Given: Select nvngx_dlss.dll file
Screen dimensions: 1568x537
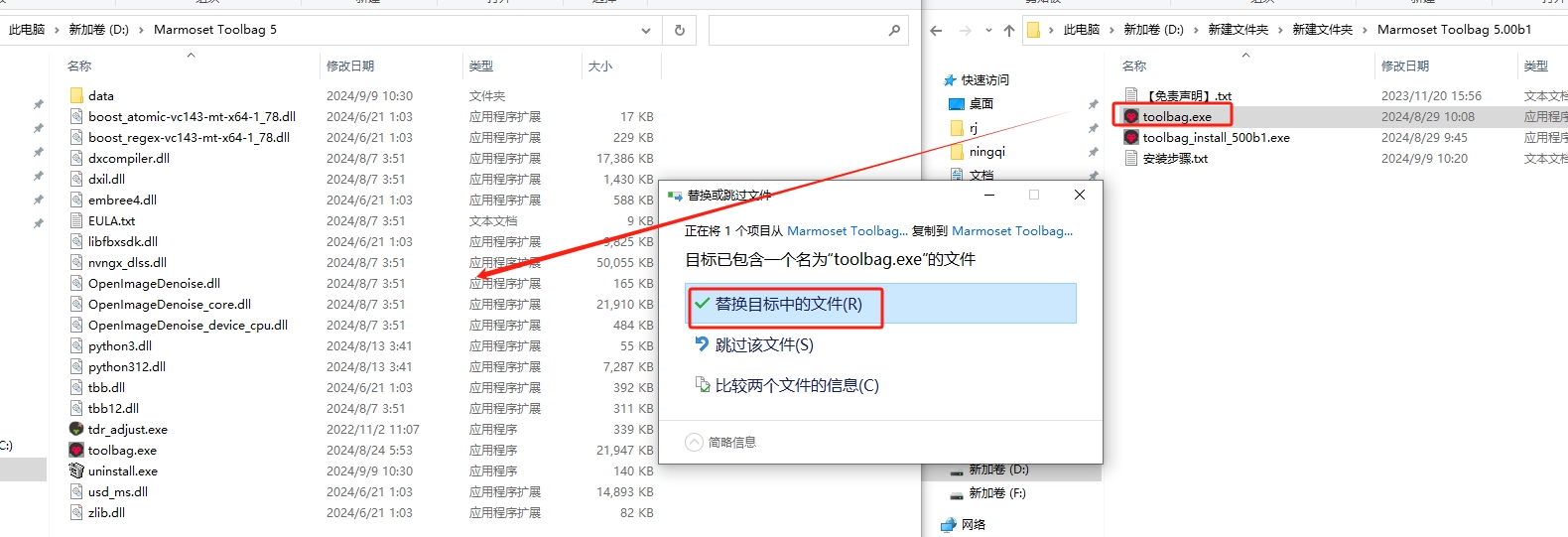Looking at the screenshot, I should pyautogui.click(x=127, y=262).
